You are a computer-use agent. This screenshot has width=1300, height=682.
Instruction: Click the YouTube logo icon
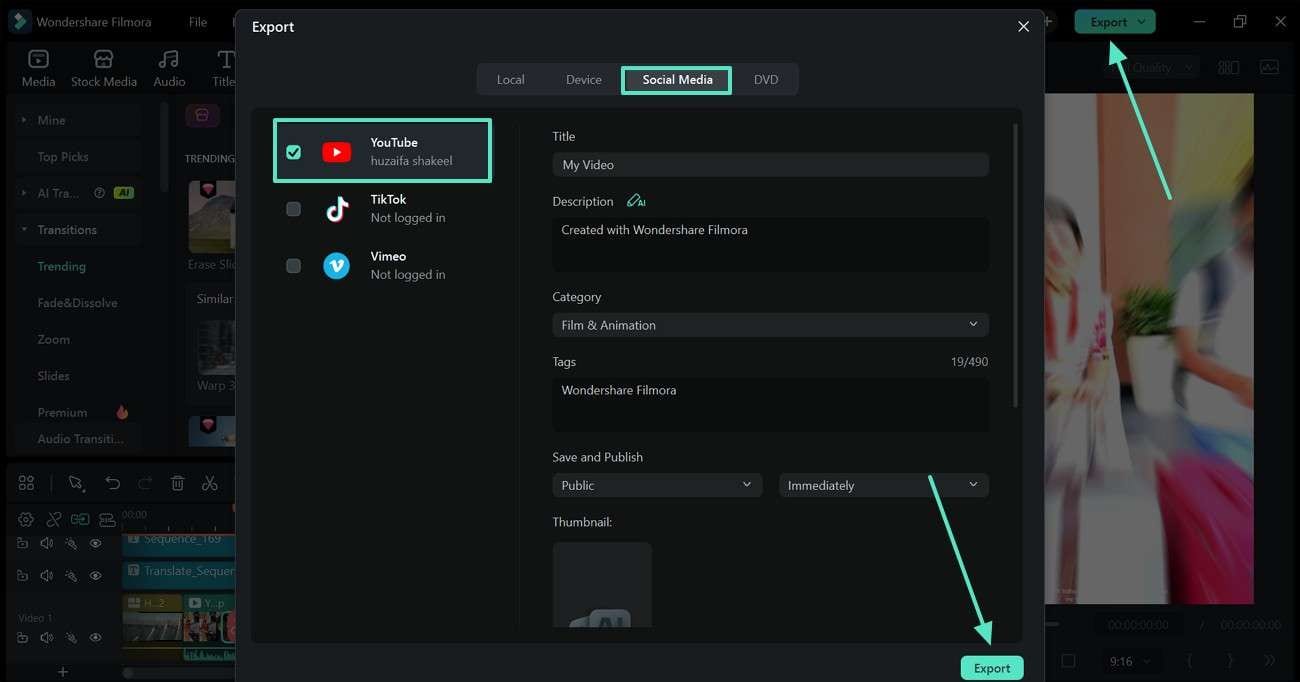[336, 152]
